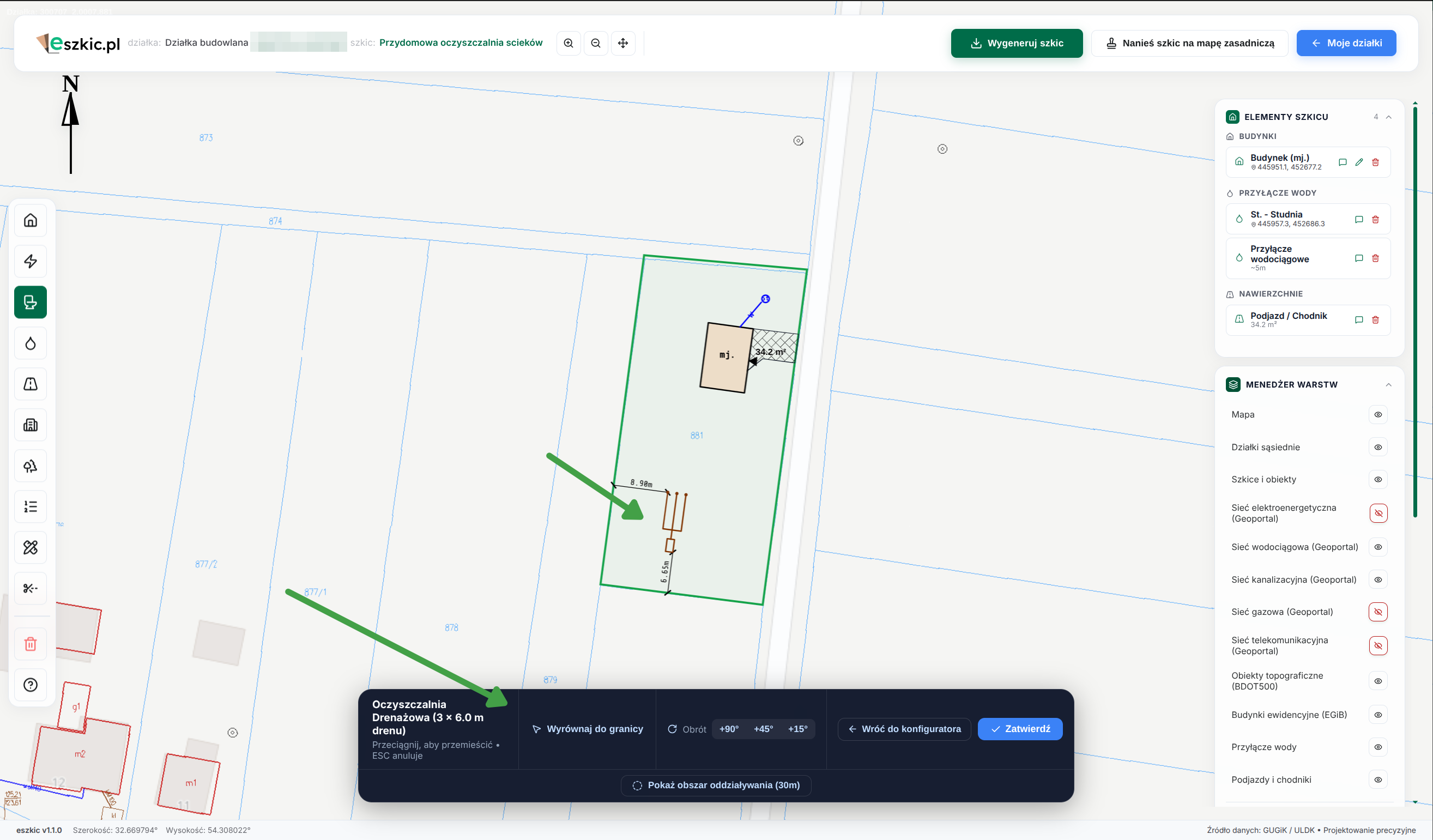This screenshot has height=840, width=1433.
Task: Click the drainage treatment plant symbol on plot
Action: point(674,521)
